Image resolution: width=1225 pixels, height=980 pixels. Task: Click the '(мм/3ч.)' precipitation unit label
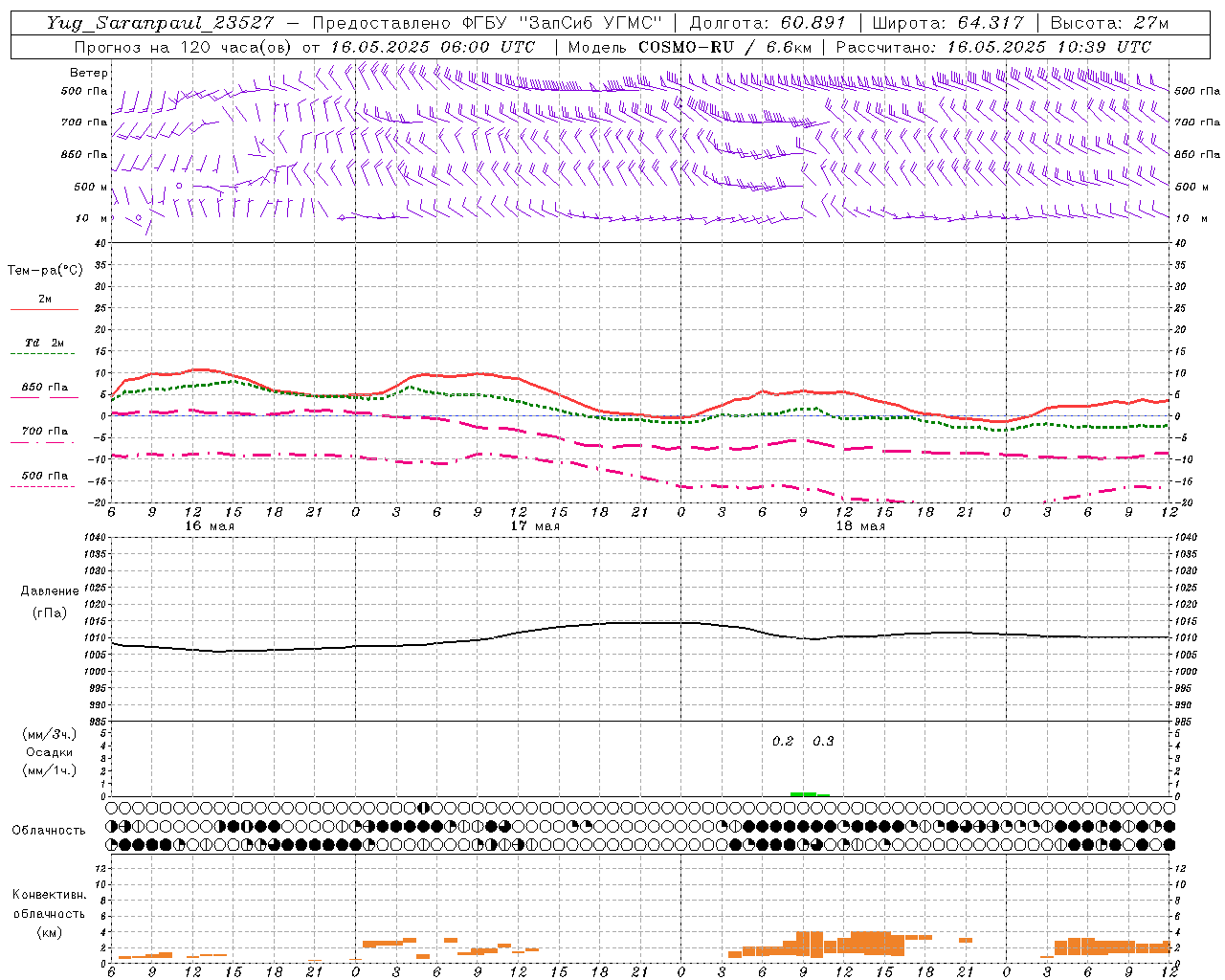(50, 734)
